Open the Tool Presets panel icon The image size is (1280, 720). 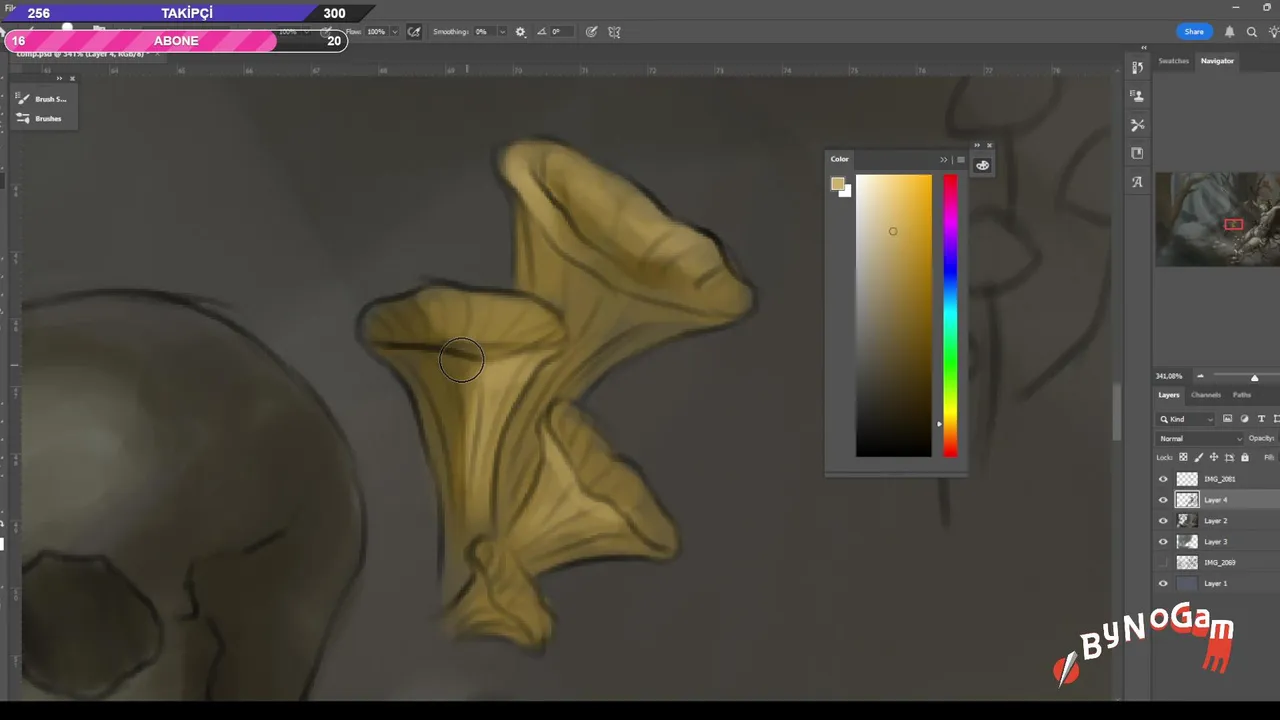pos(1137,125)
